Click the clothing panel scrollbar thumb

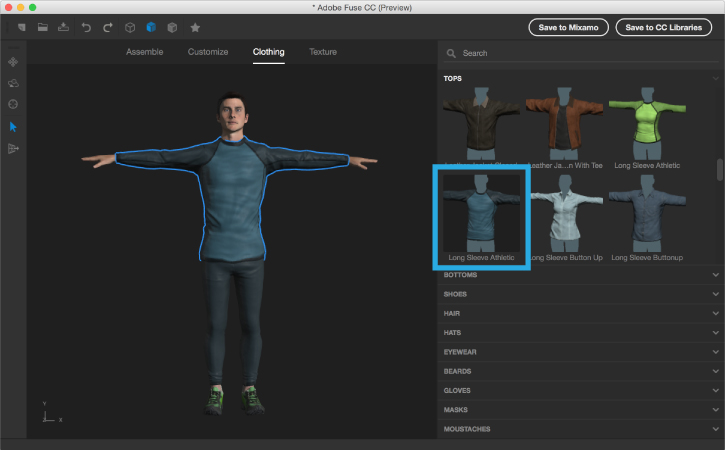click(719, 170)
